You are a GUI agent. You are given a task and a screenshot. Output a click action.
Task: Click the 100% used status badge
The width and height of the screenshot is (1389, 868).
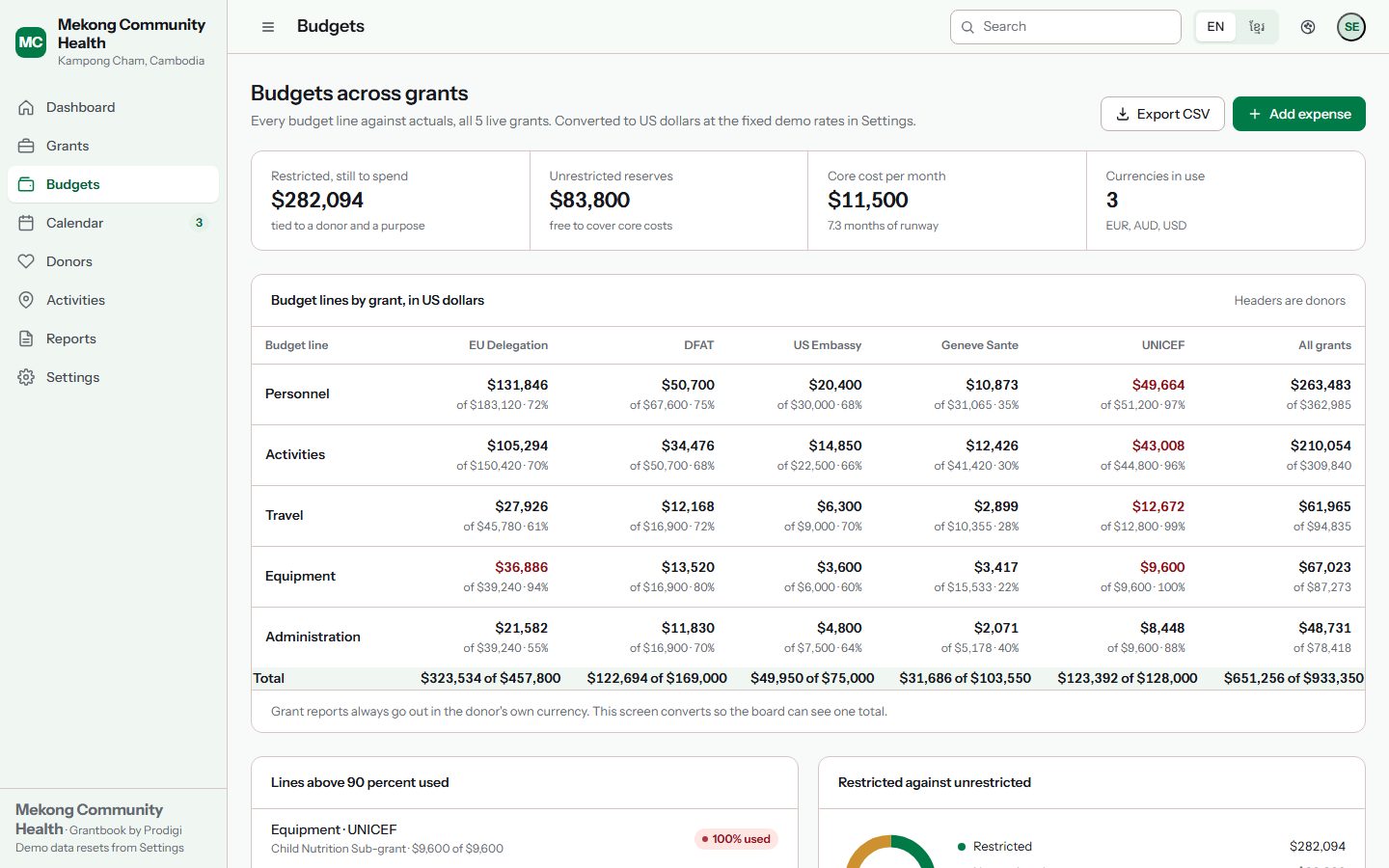(736, 839)
